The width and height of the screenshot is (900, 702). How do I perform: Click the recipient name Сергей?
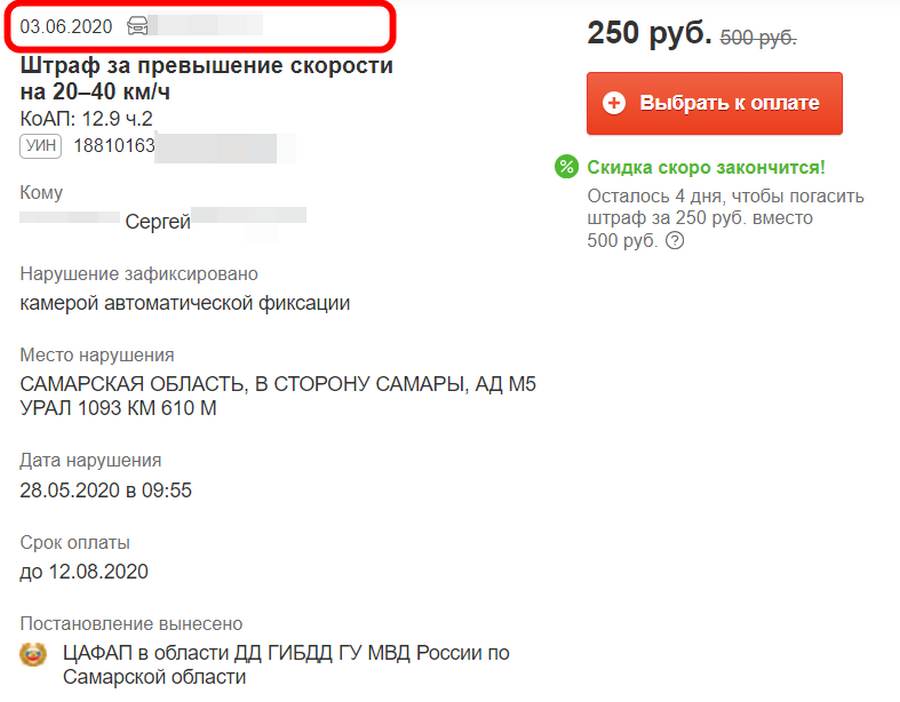[158, 222]
